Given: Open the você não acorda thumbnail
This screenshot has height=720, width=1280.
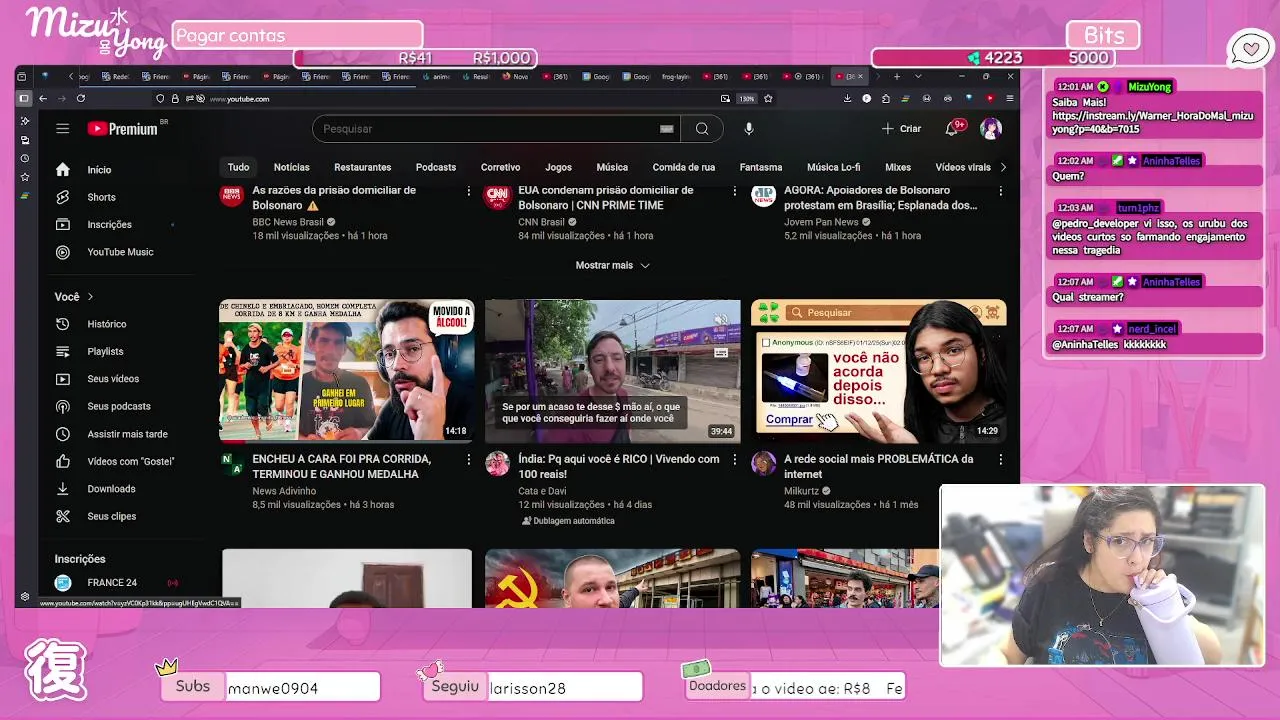Looking at the screenshot, I should [878, 371].
